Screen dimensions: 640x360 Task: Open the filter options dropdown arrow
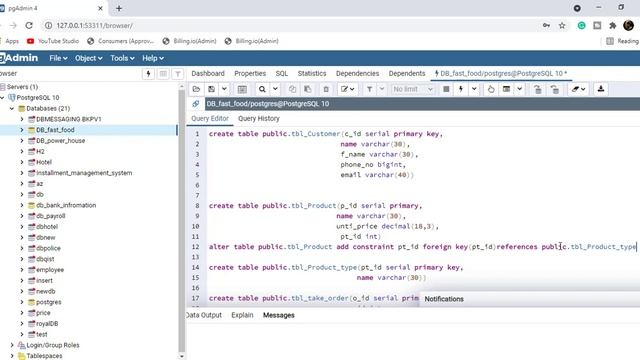pos(382,89)
